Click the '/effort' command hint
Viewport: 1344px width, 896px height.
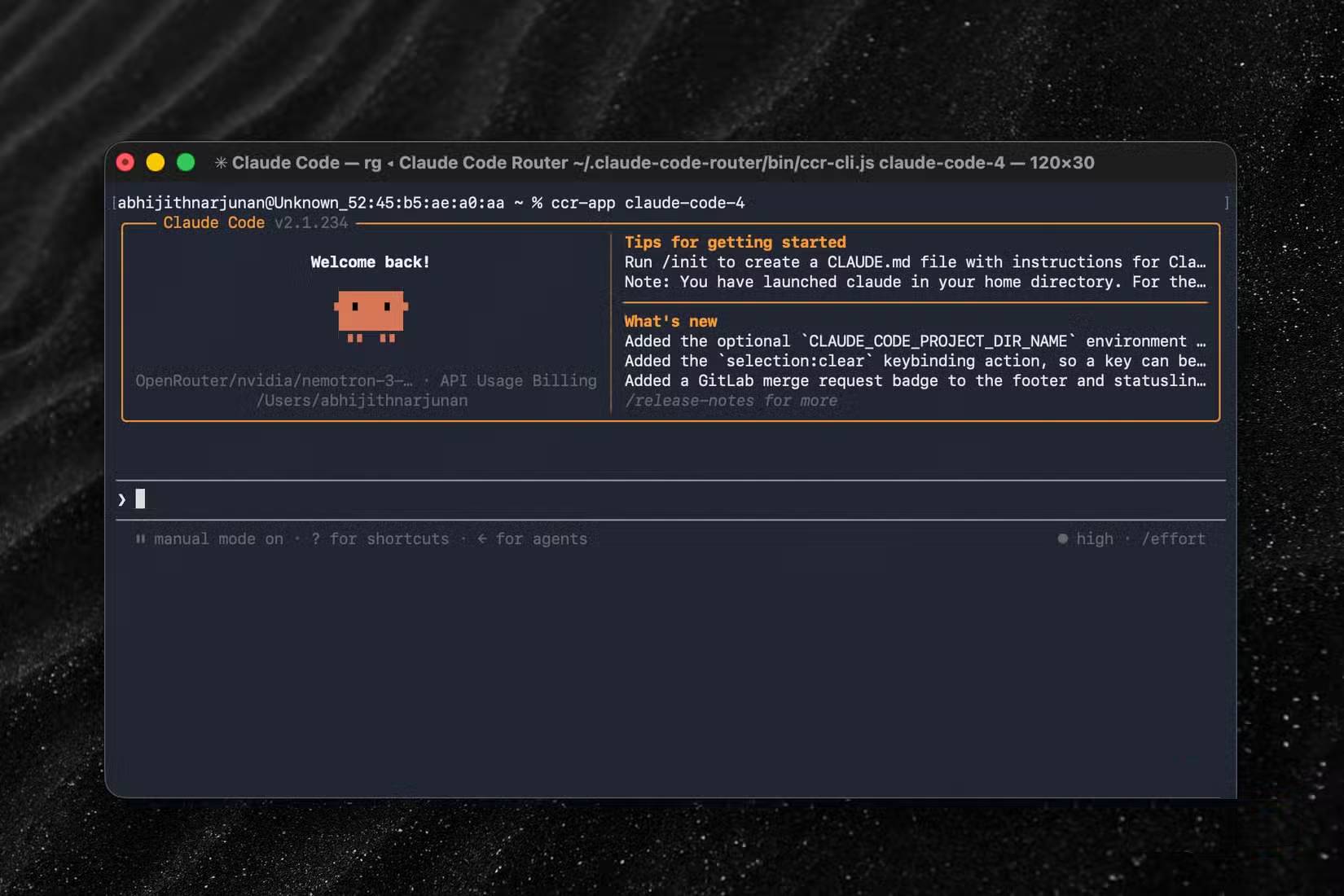[x=1173, y=538]
